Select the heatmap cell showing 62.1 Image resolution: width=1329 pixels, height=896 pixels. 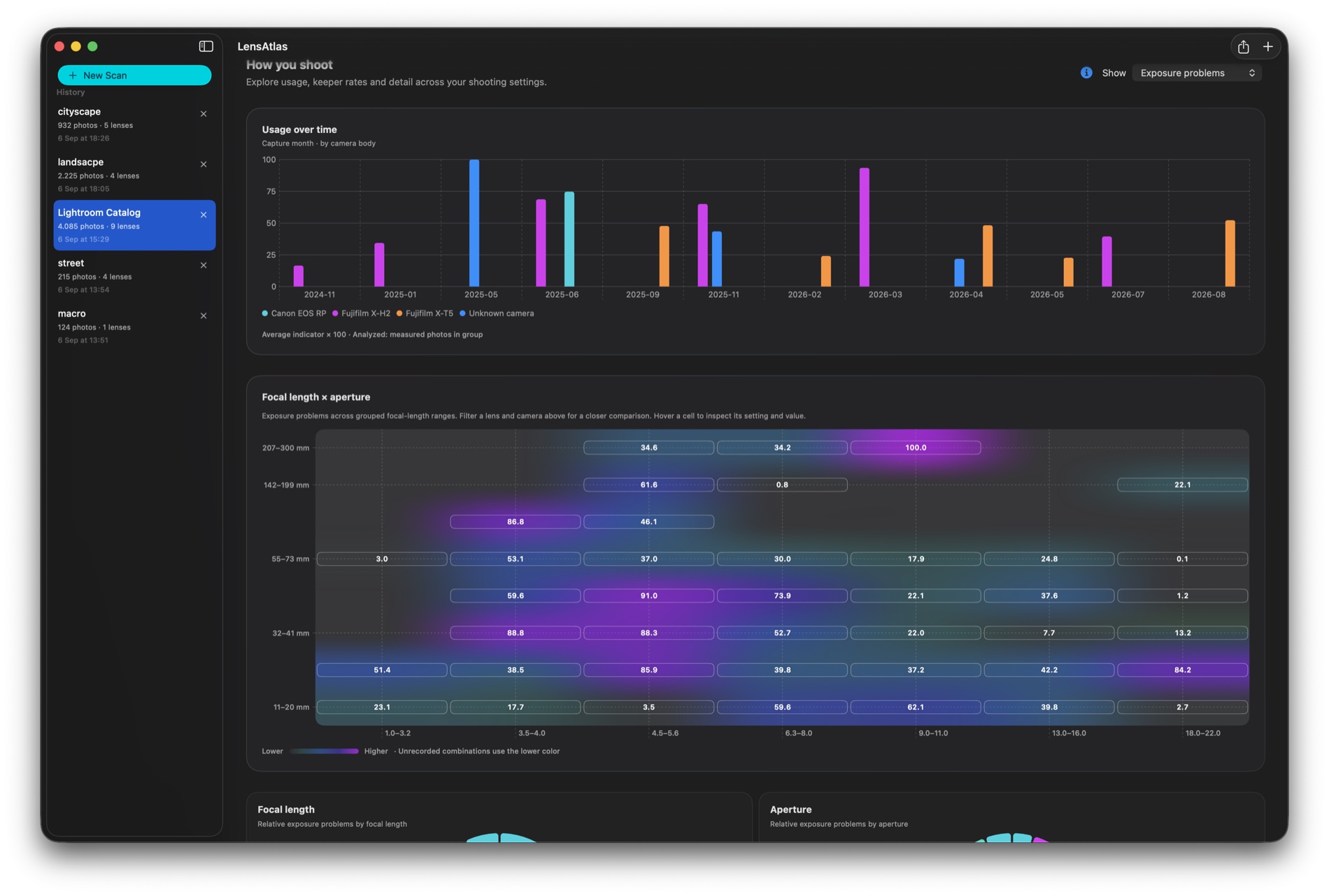click(915, 707)
